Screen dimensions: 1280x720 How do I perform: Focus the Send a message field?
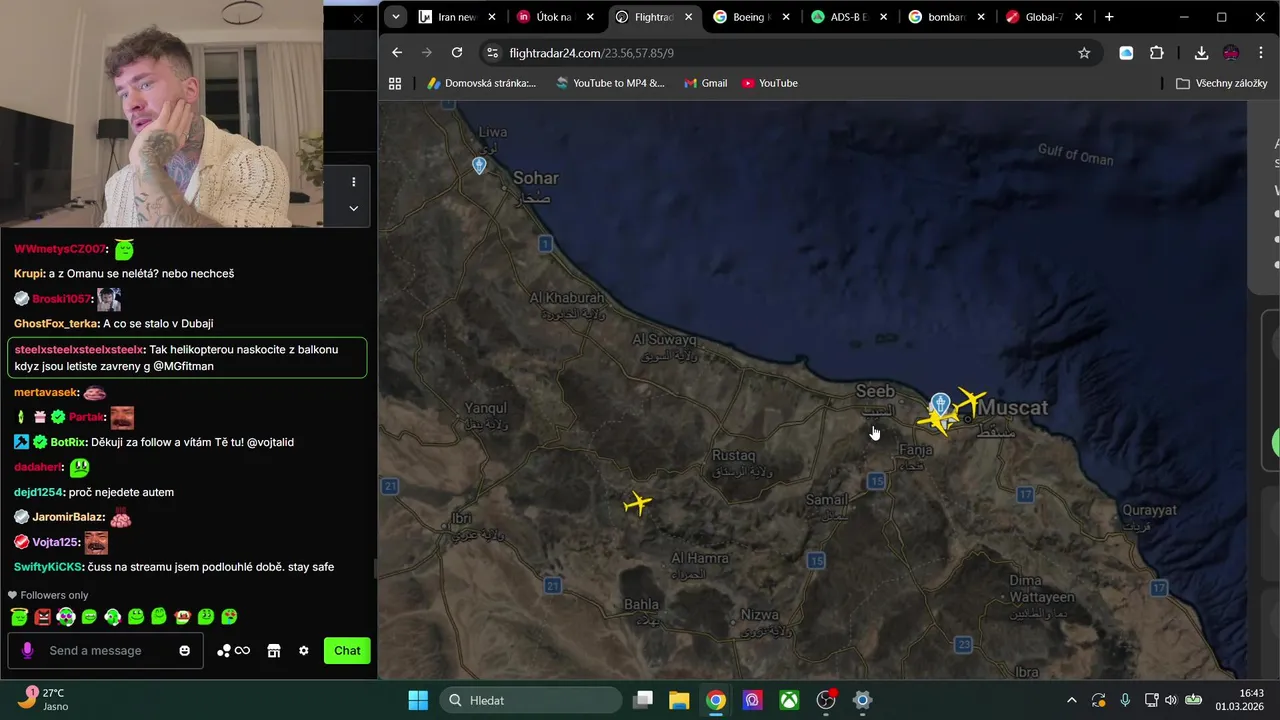105,651
